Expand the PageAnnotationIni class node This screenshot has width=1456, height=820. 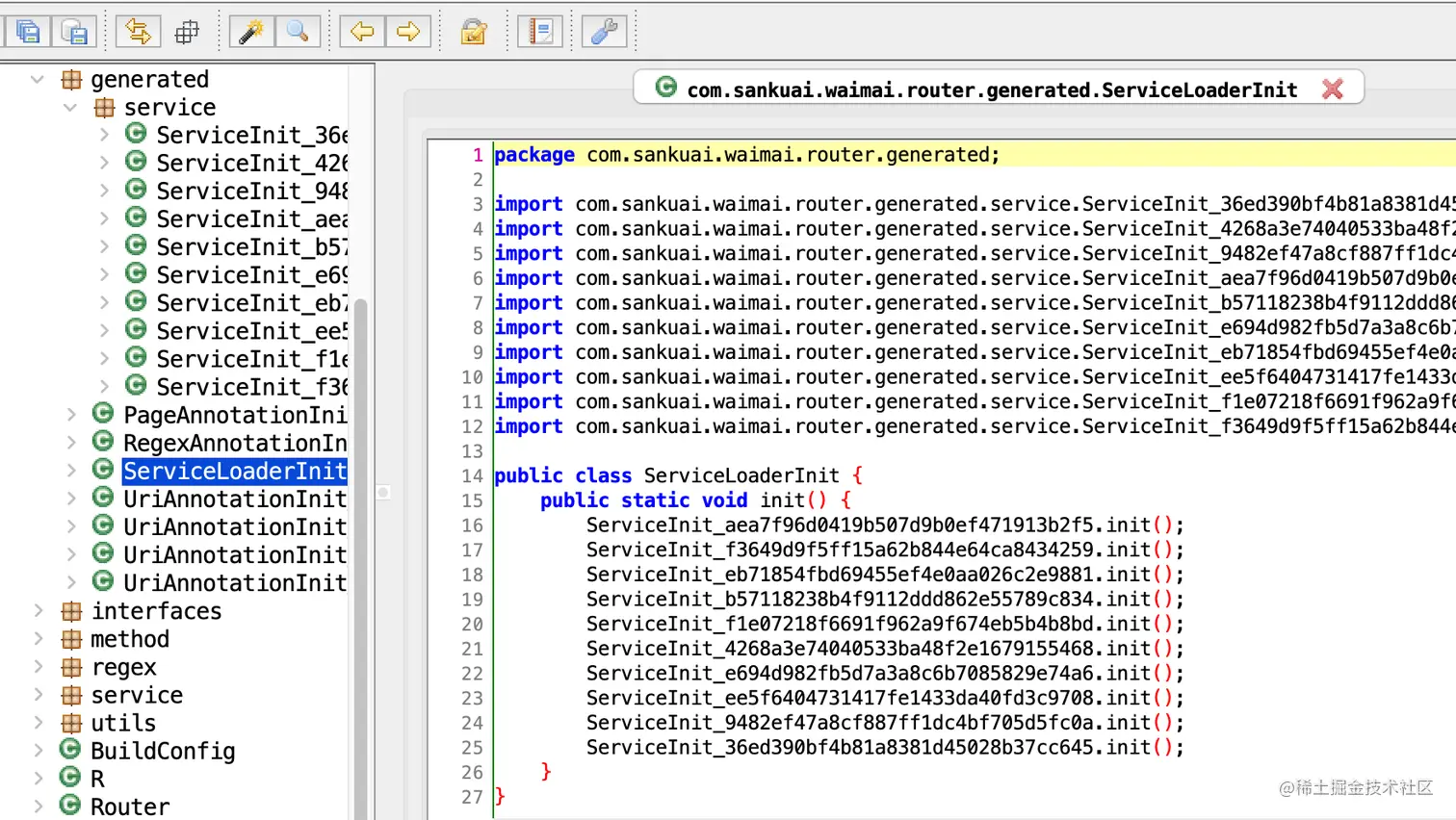(71, 415)
